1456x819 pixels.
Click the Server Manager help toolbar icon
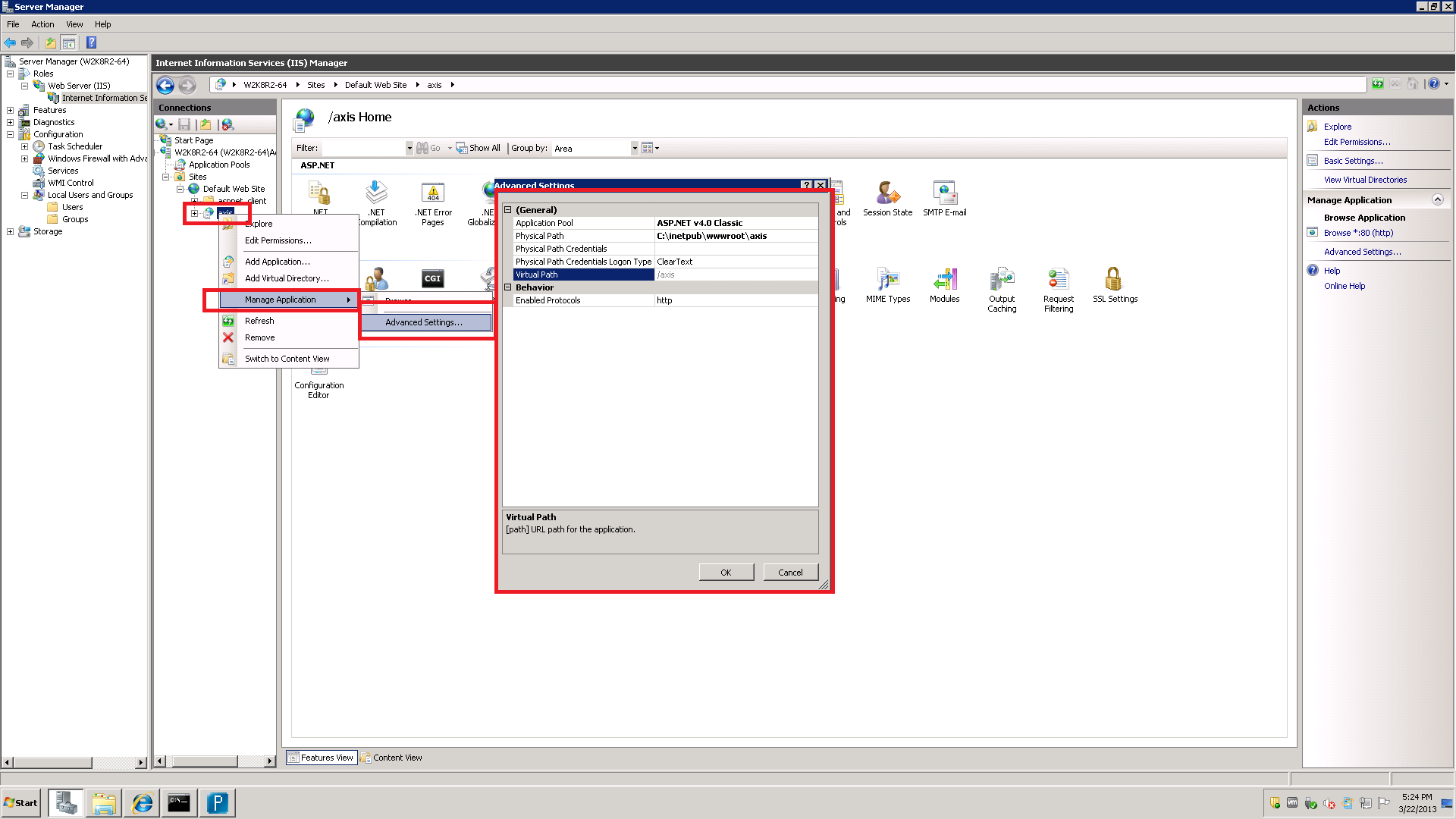coord(91,42)
